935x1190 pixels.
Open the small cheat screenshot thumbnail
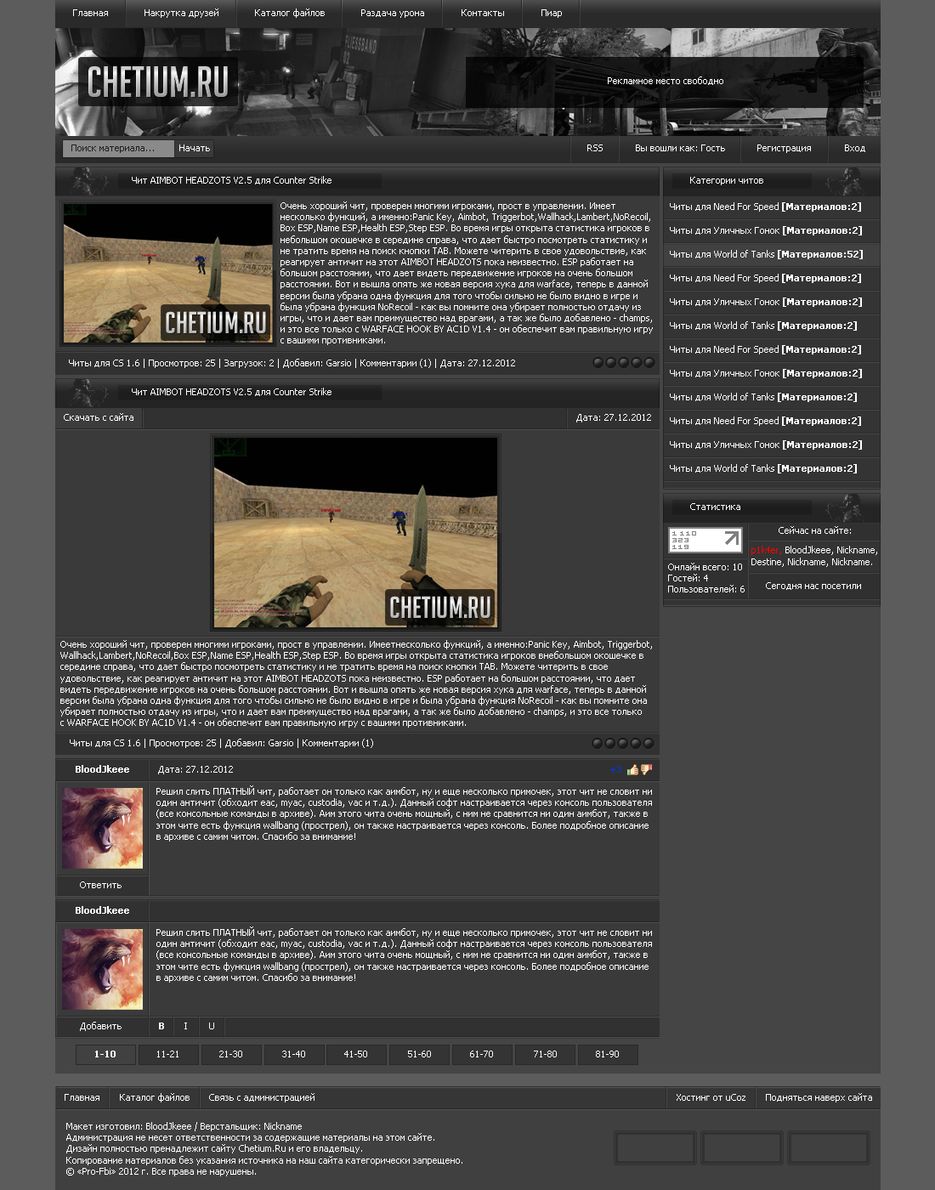tap(168, 273)
